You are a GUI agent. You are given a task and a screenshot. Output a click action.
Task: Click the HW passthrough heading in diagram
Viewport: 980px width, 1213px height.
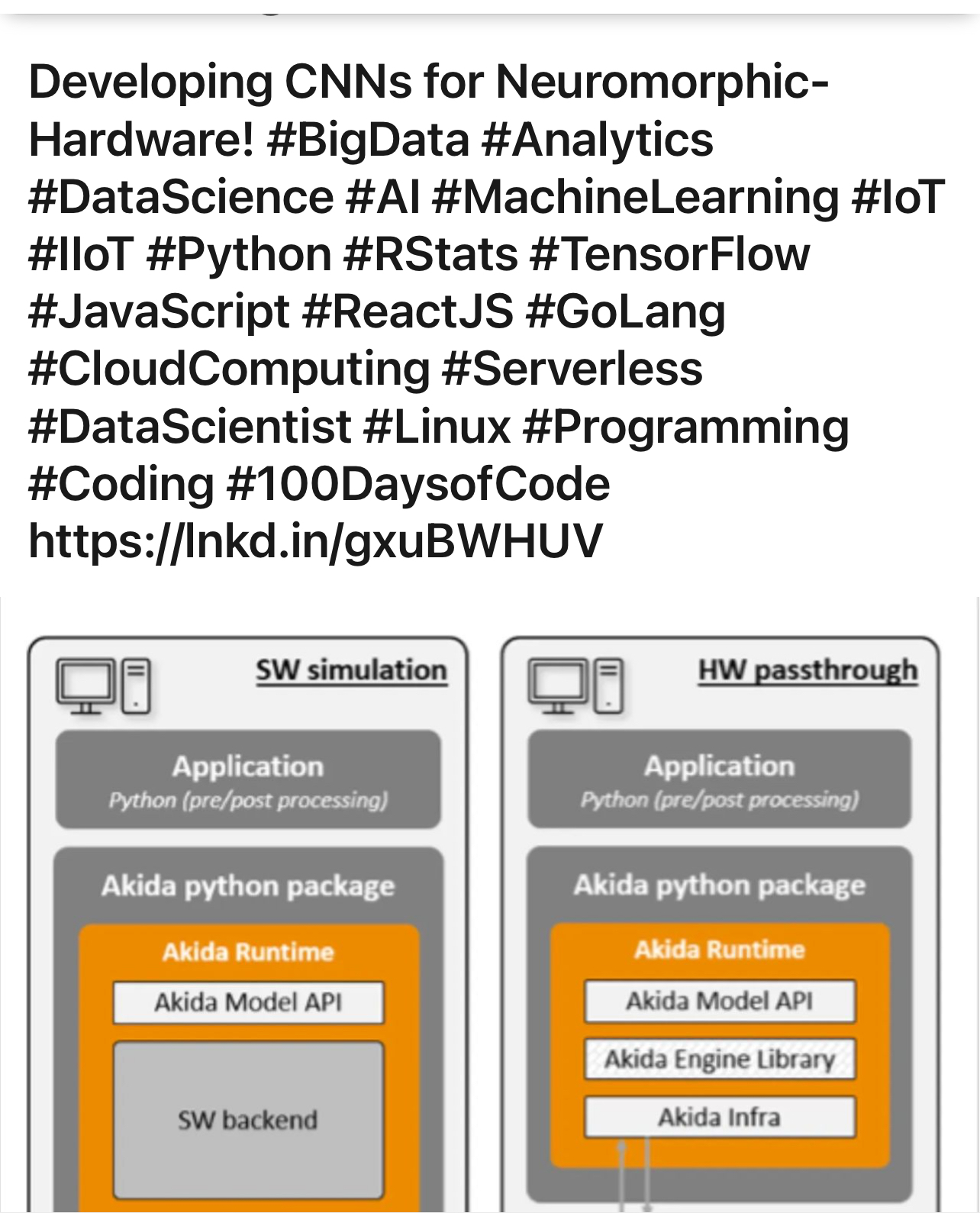[808, 670]
